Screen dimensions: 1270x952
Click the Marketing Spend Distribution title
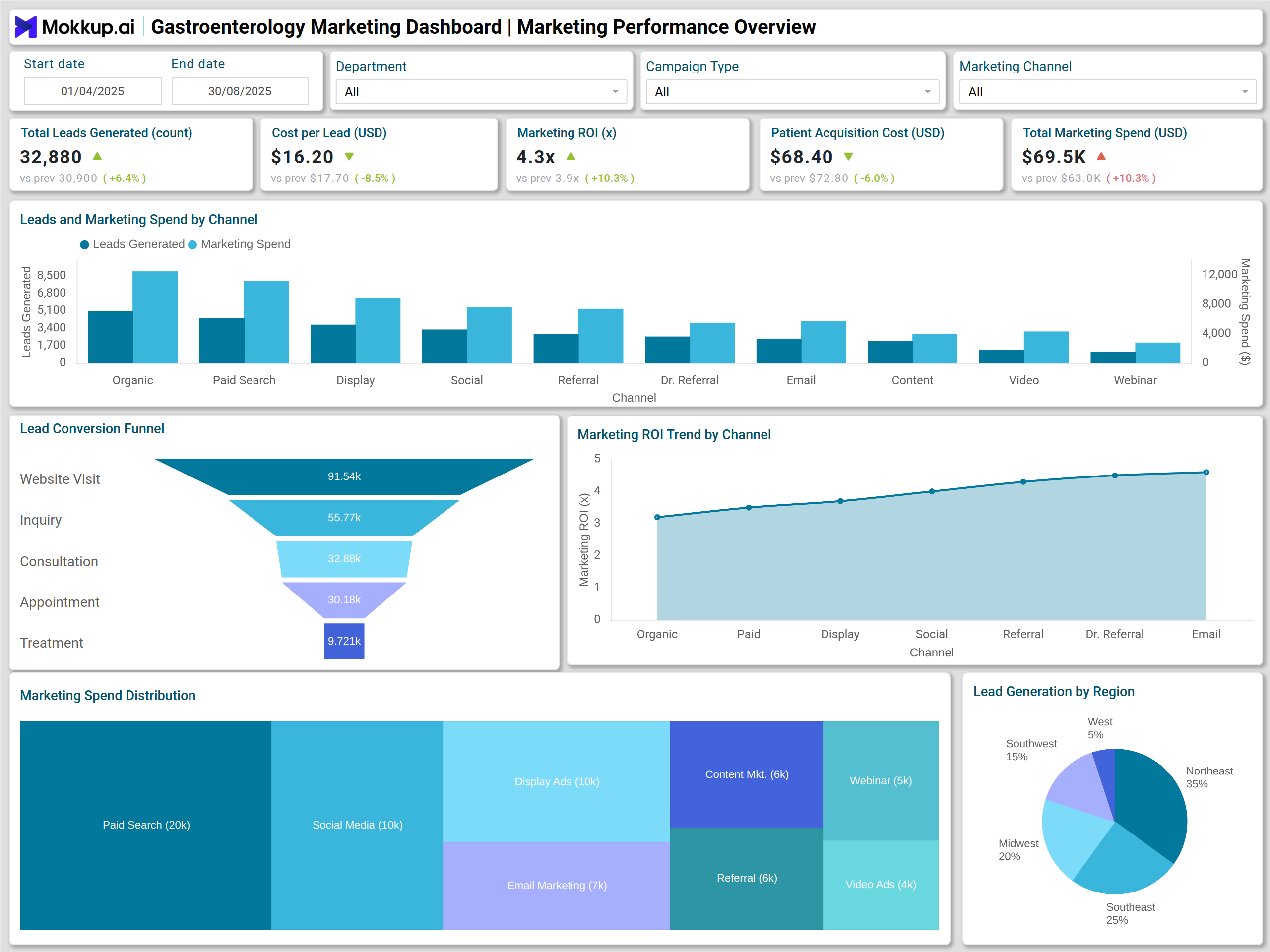(x=108, y=696)
